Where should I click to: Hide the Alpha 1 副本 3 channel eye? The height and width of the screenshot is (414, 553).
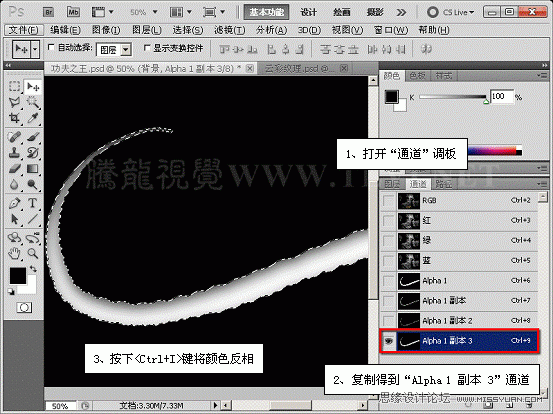[388, 341]
